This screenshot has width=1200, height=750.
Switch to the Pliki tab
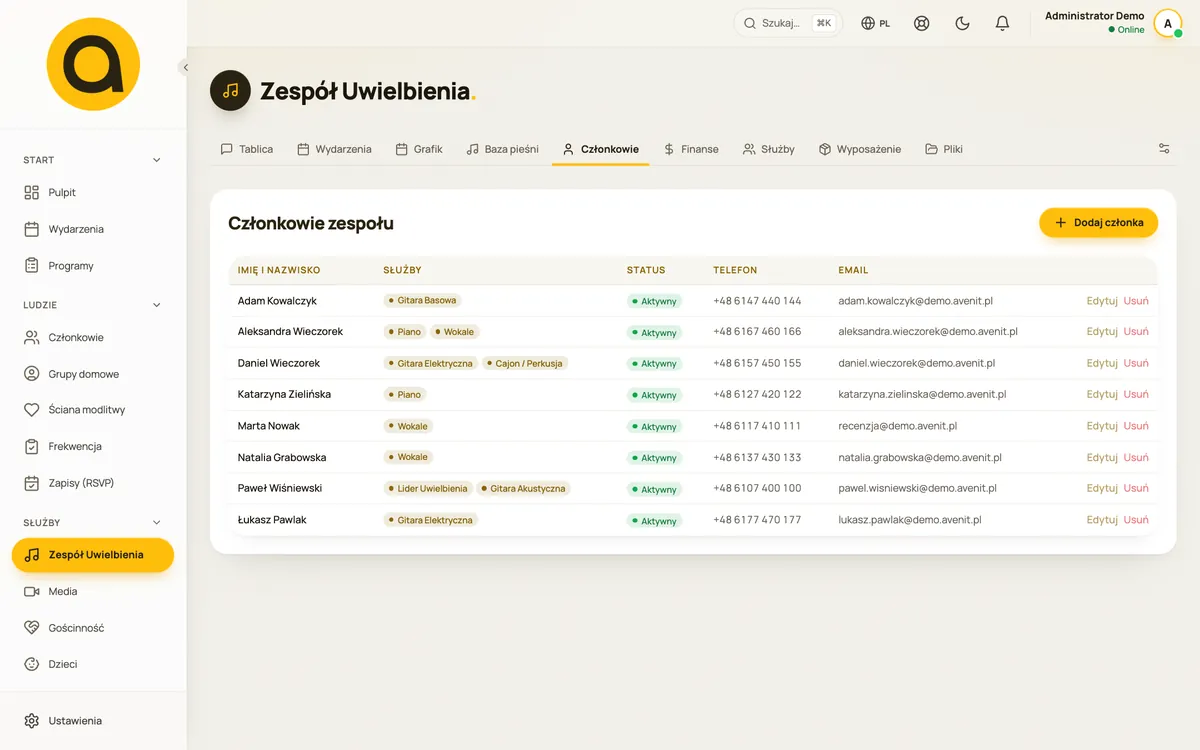944,149
